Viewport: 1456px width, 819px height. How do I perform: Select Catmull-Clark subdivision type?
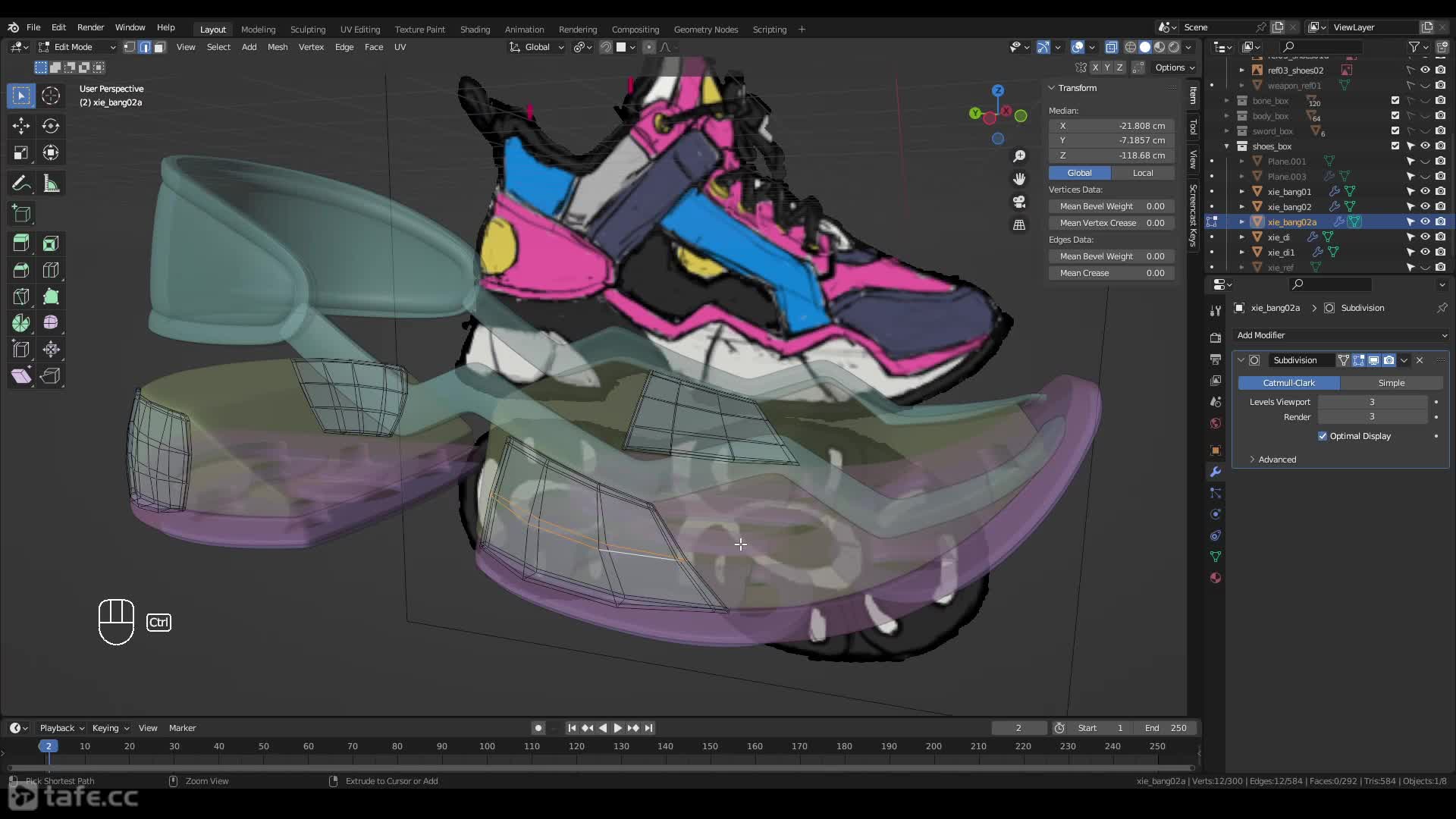click(x=1288, y=383)
